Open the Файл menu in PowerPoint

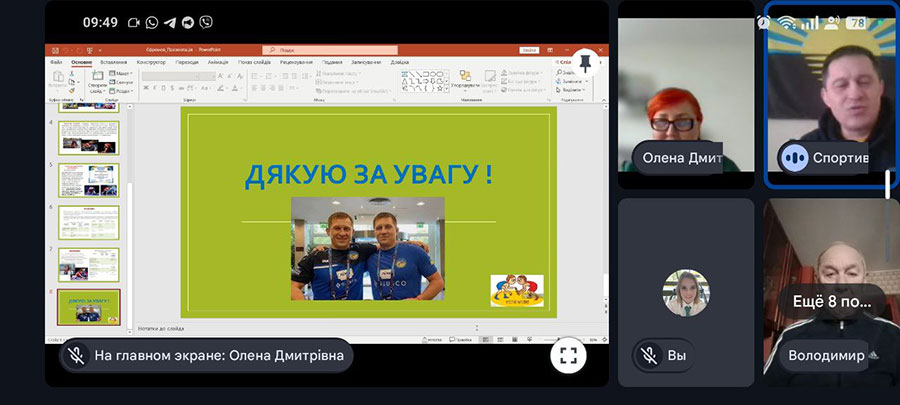pyautogui.click(x=56, y=62)
